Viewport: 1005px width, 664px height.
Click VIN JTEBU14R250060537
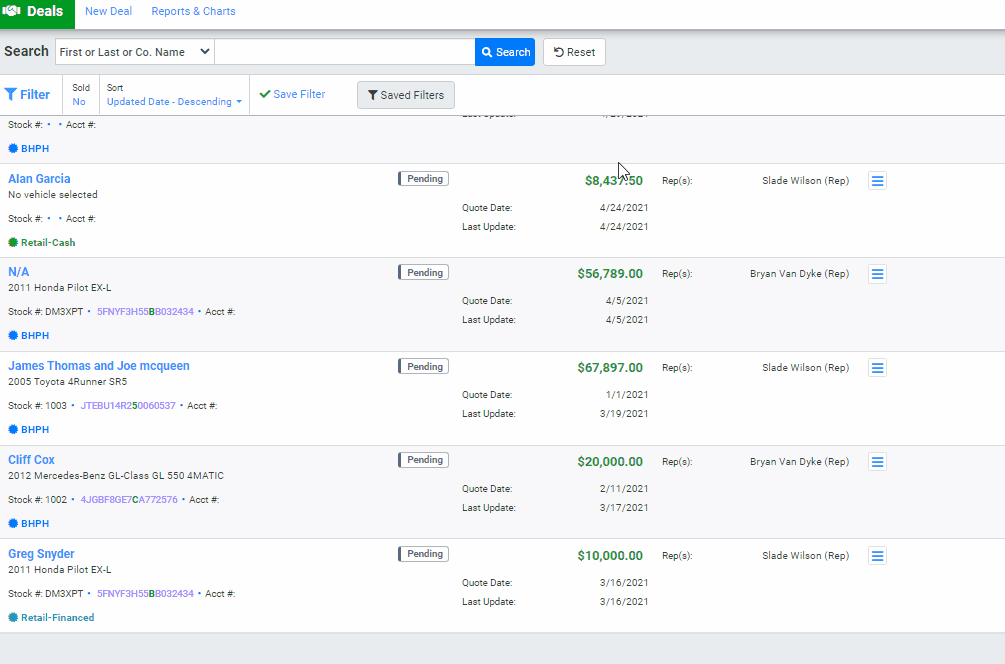tap(128, 406)
